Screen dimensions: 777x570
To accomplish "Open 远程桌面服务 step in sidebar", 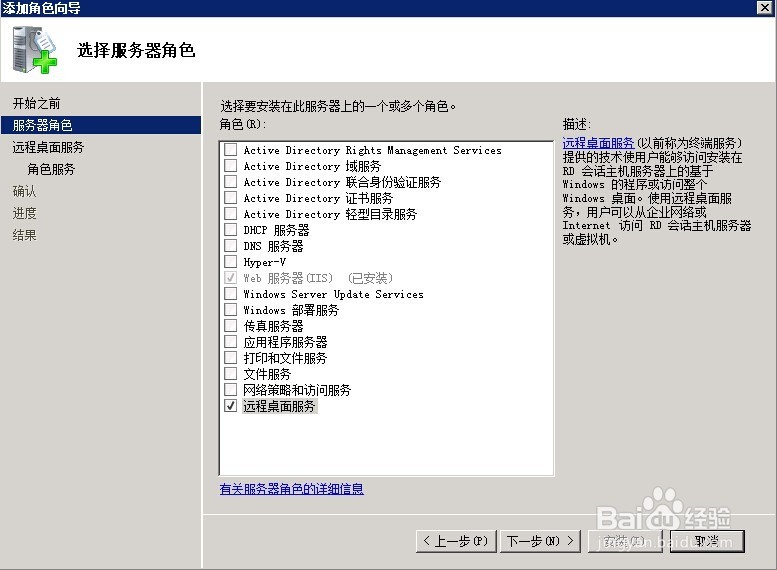I will [x=48, y=147].
